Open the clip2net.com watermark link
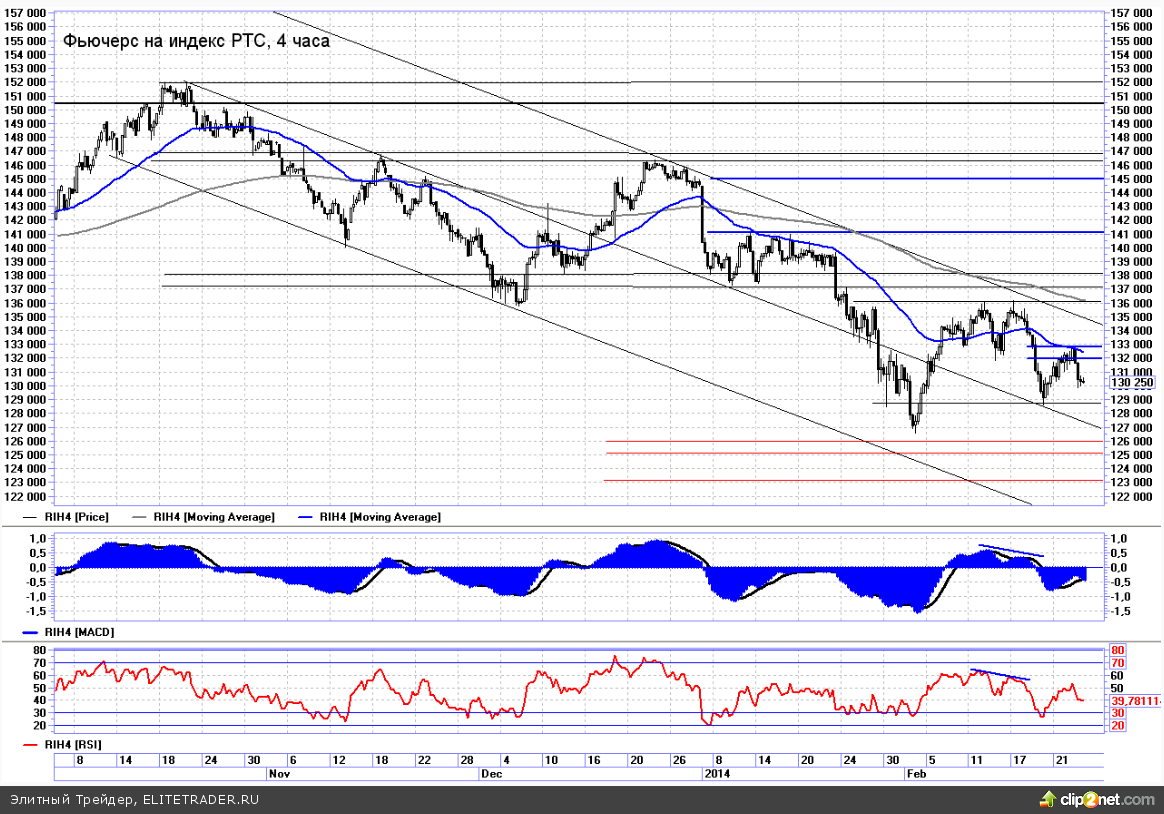1164x814 pixels. point(1101,800)
